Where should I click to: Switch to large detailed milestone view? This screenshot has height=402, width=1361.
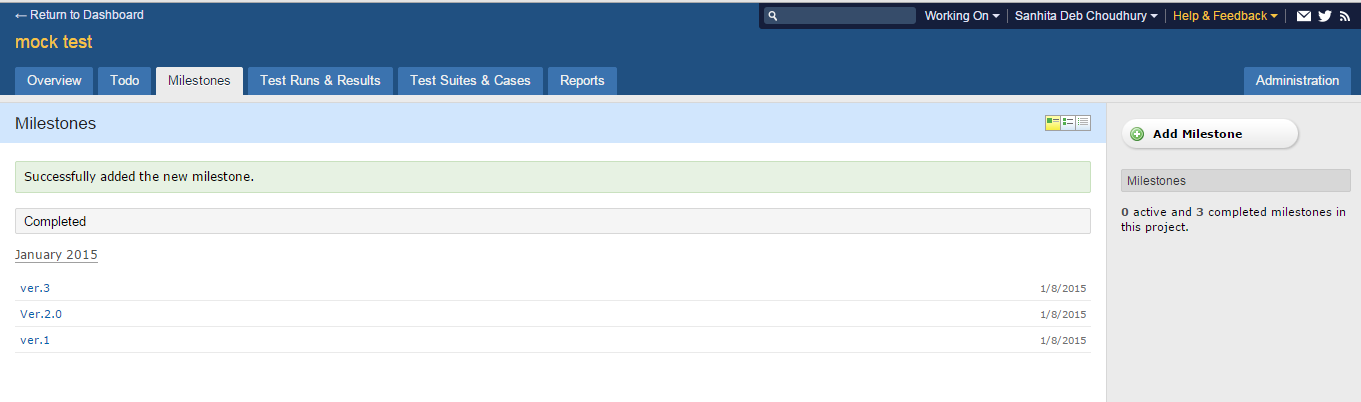tap(1053, 122)
